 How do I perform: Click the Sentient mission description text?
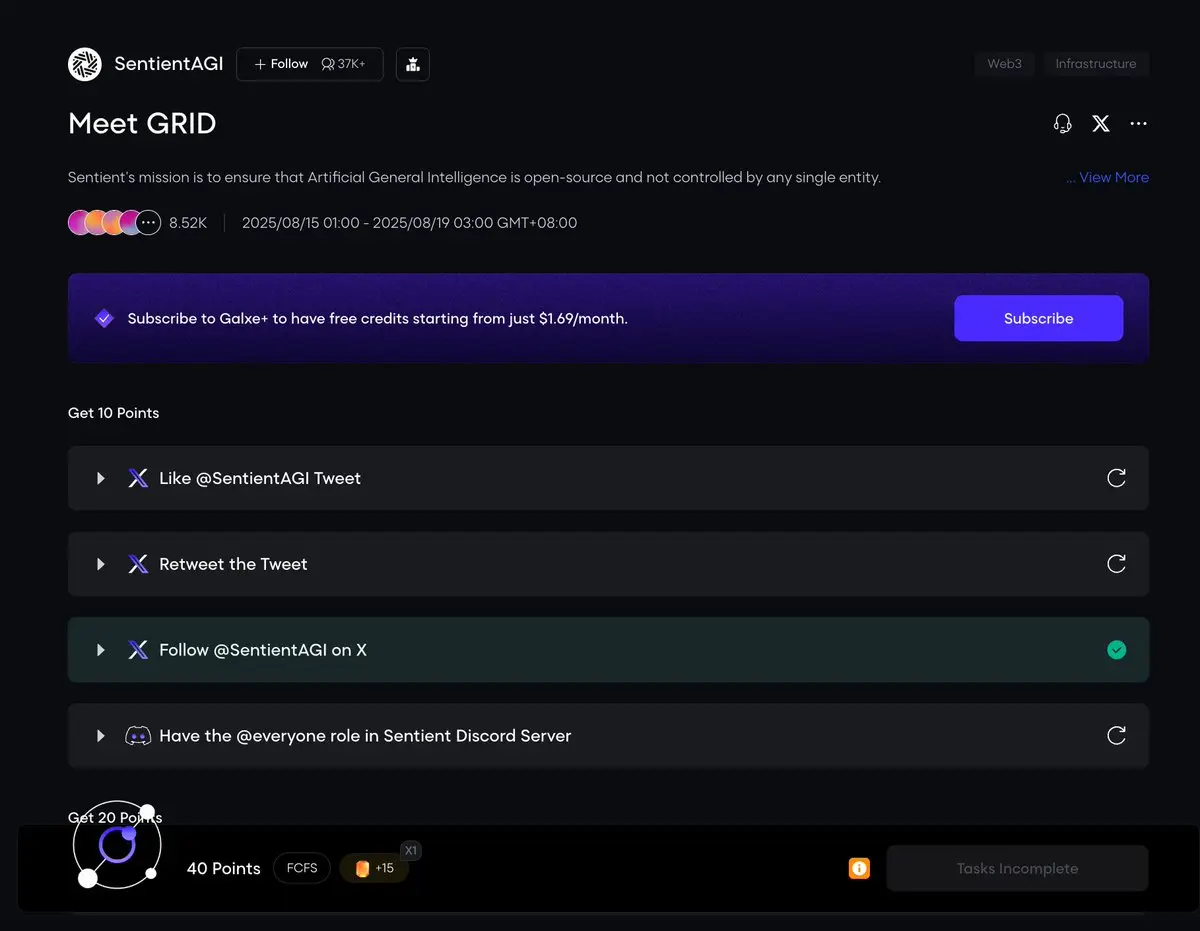coord(474,177)
